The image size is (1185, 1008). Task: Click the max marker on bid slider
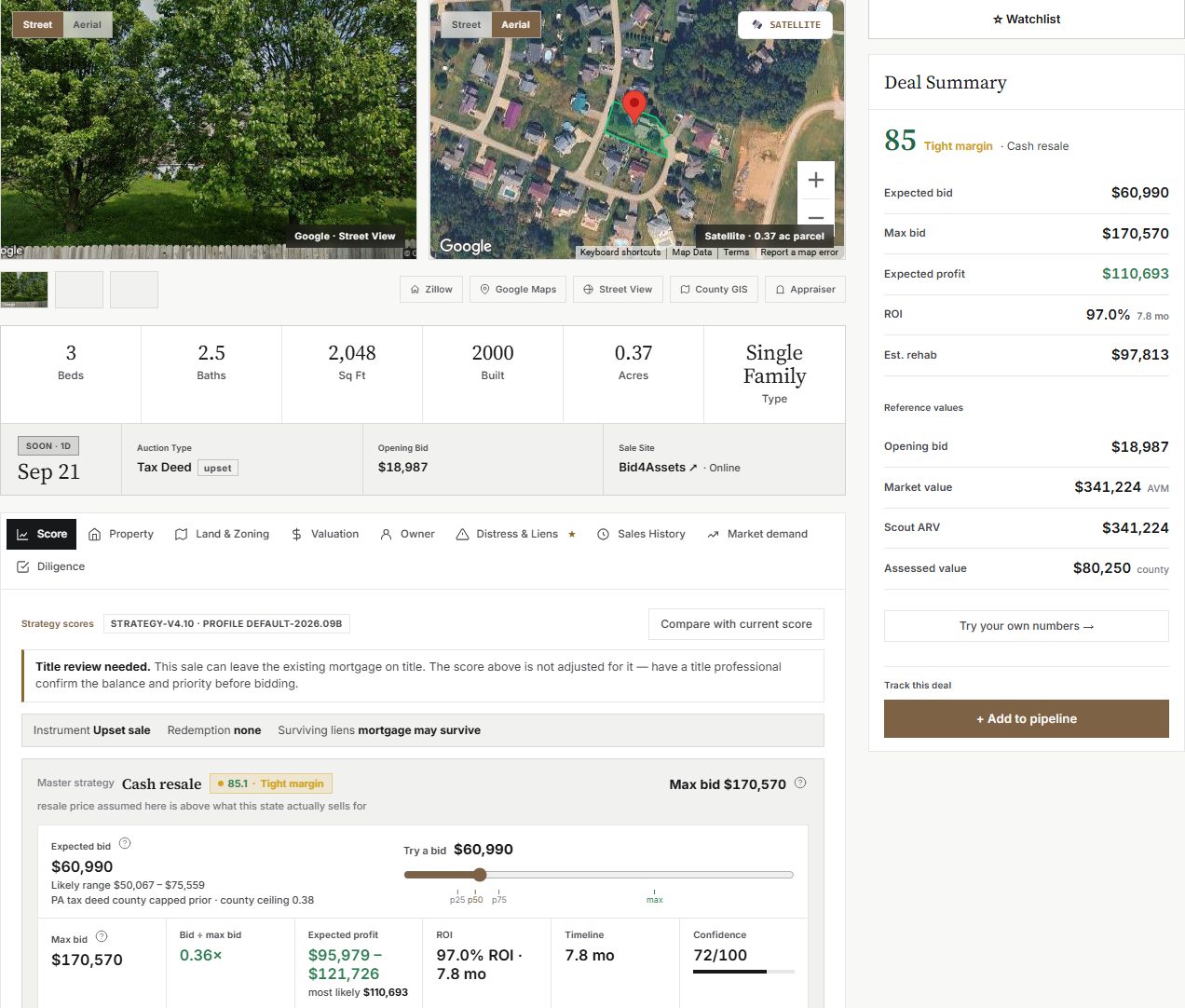655,896
